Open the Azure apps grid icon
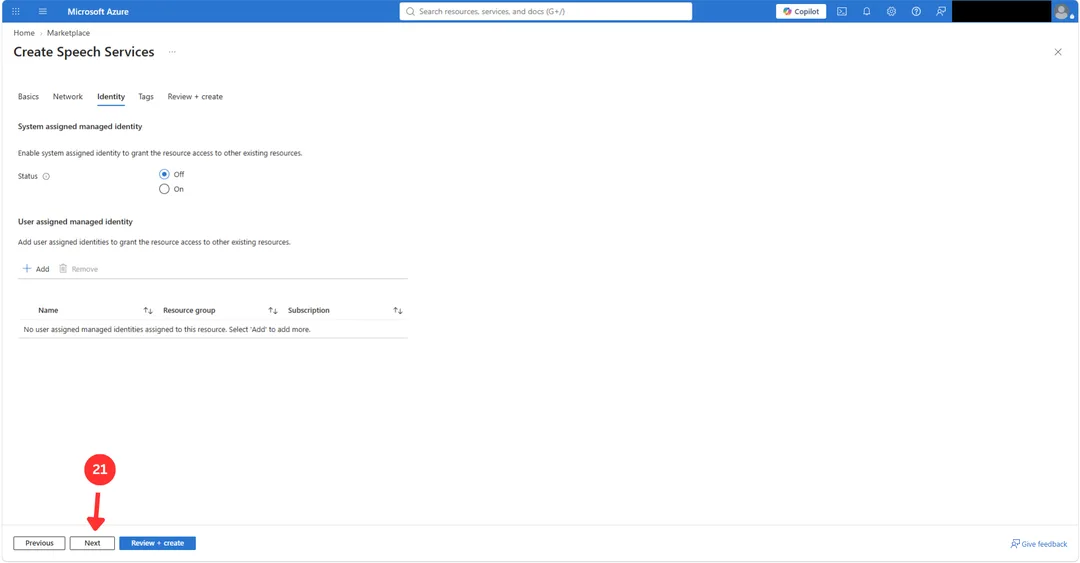 [x=16, y=11]
